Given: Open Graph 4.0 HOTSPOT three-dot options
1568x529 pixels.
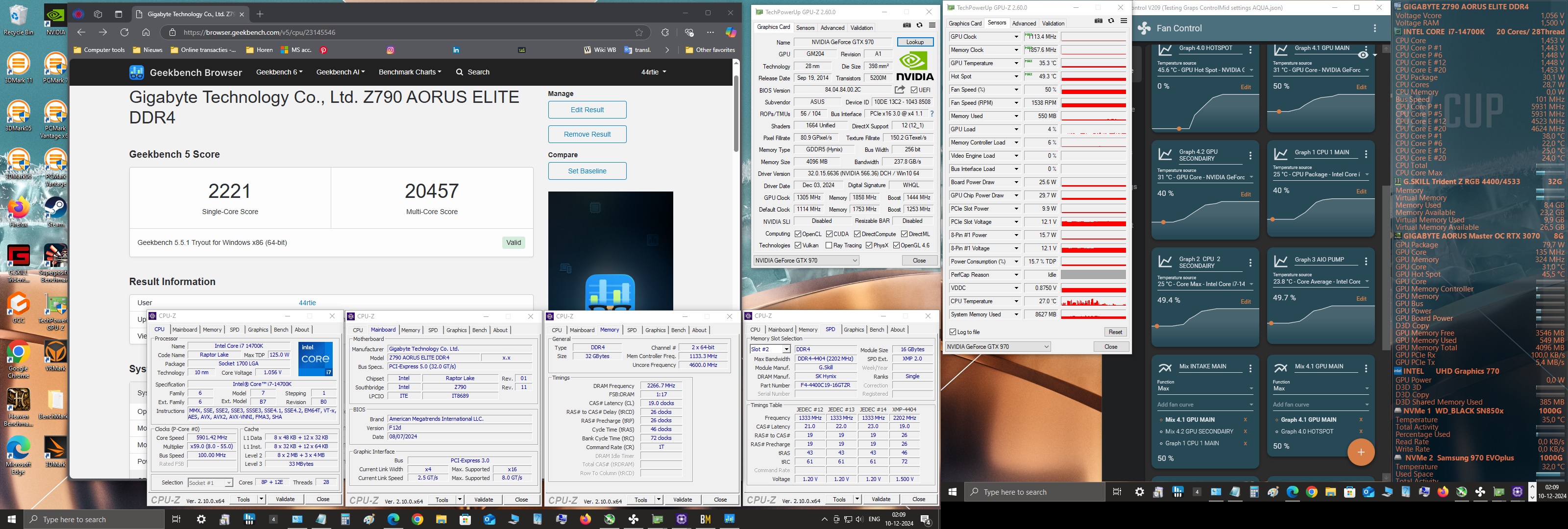Looking at the screenshot, I should [1250, 50].
